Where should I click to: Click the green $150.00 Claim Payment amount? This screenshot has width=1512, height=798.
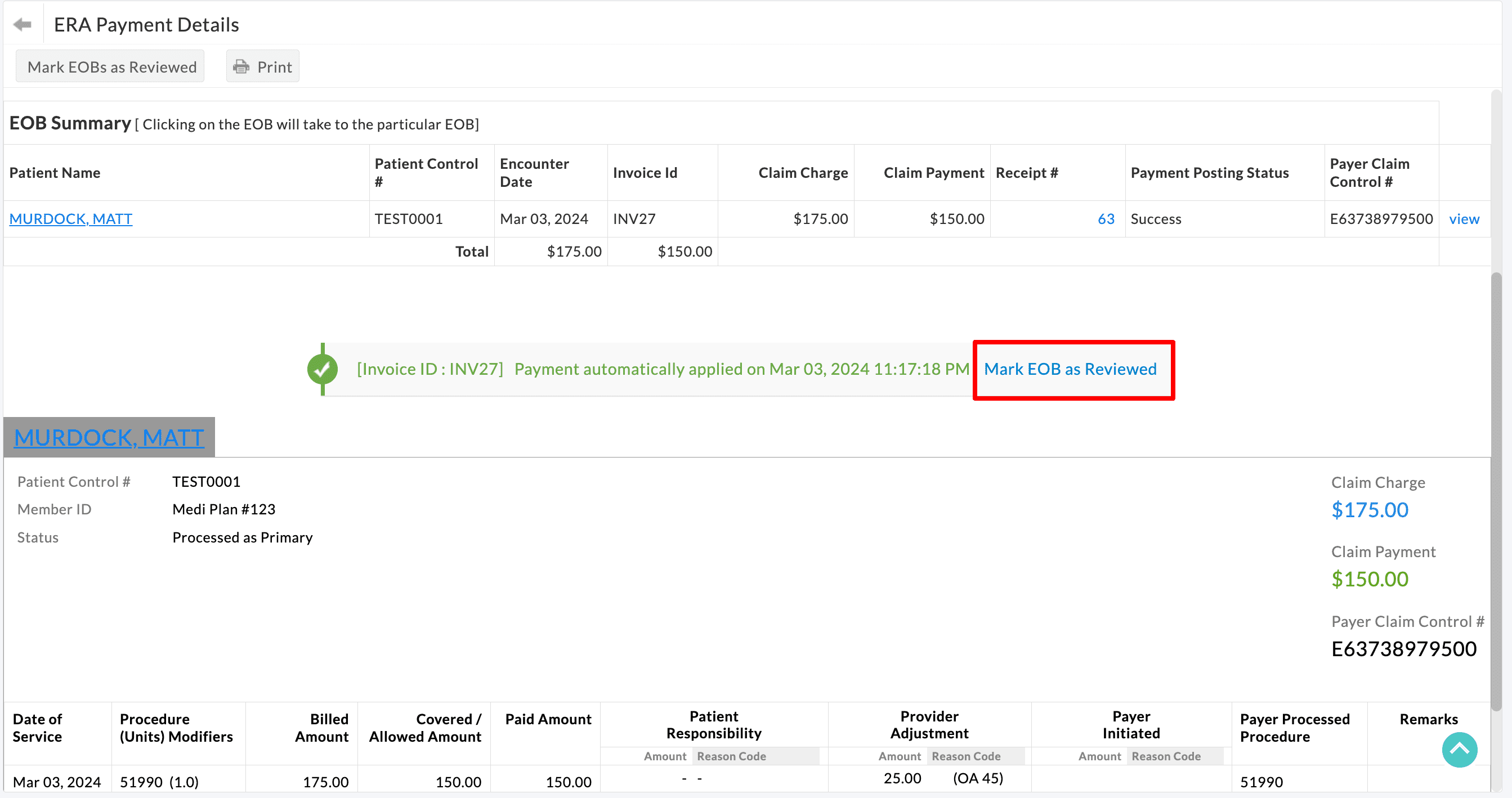(1370, 579)
